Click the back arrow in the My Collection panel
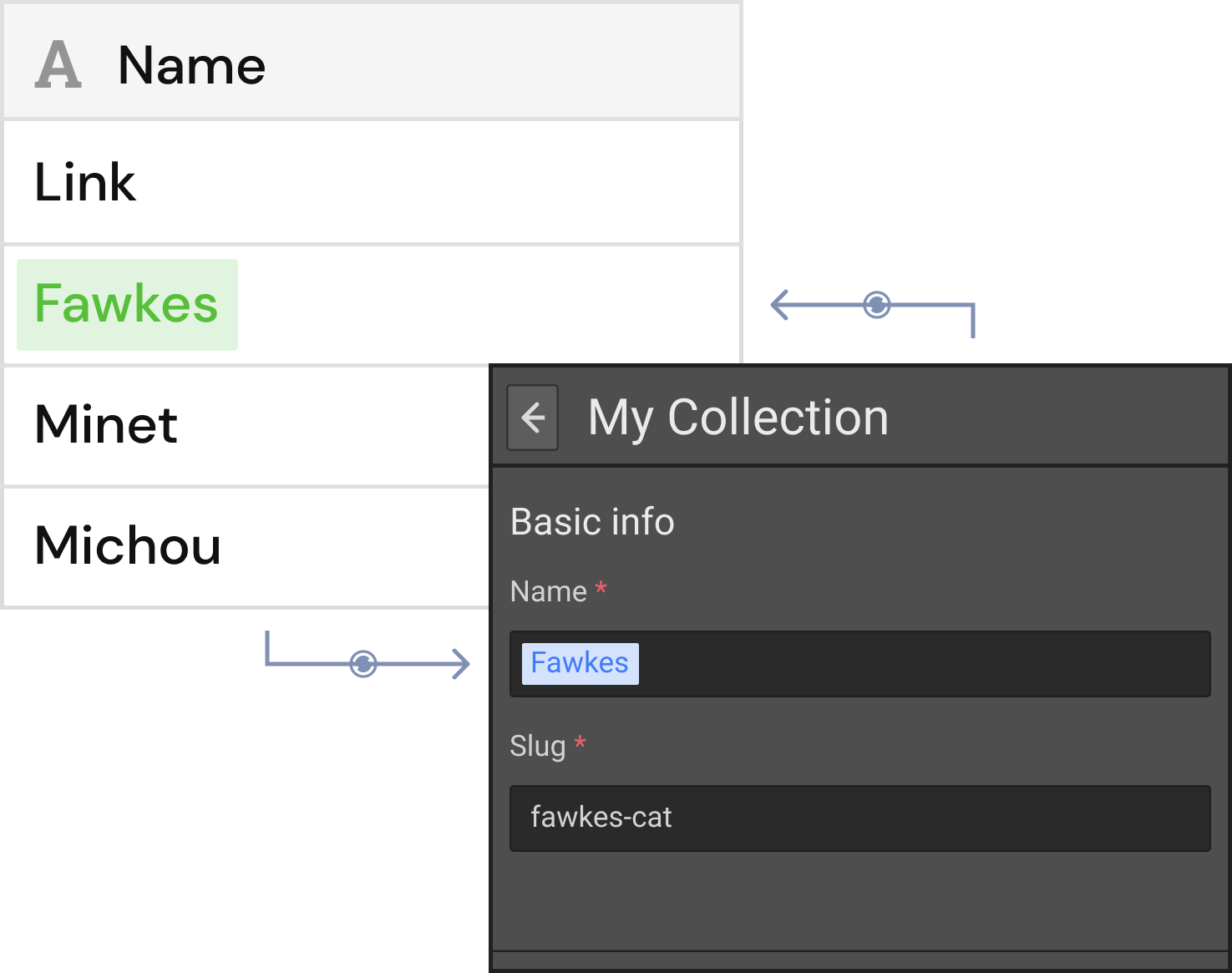Screen dimensions: 1232x973 [x=532, y=417]
